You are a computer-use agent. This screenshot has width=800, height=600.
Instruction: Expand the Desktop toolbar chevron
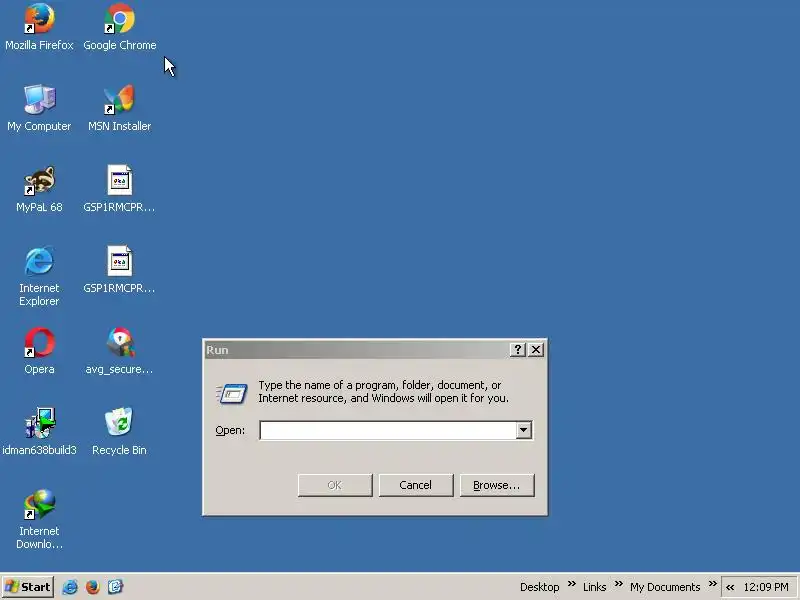click(571, 583)
